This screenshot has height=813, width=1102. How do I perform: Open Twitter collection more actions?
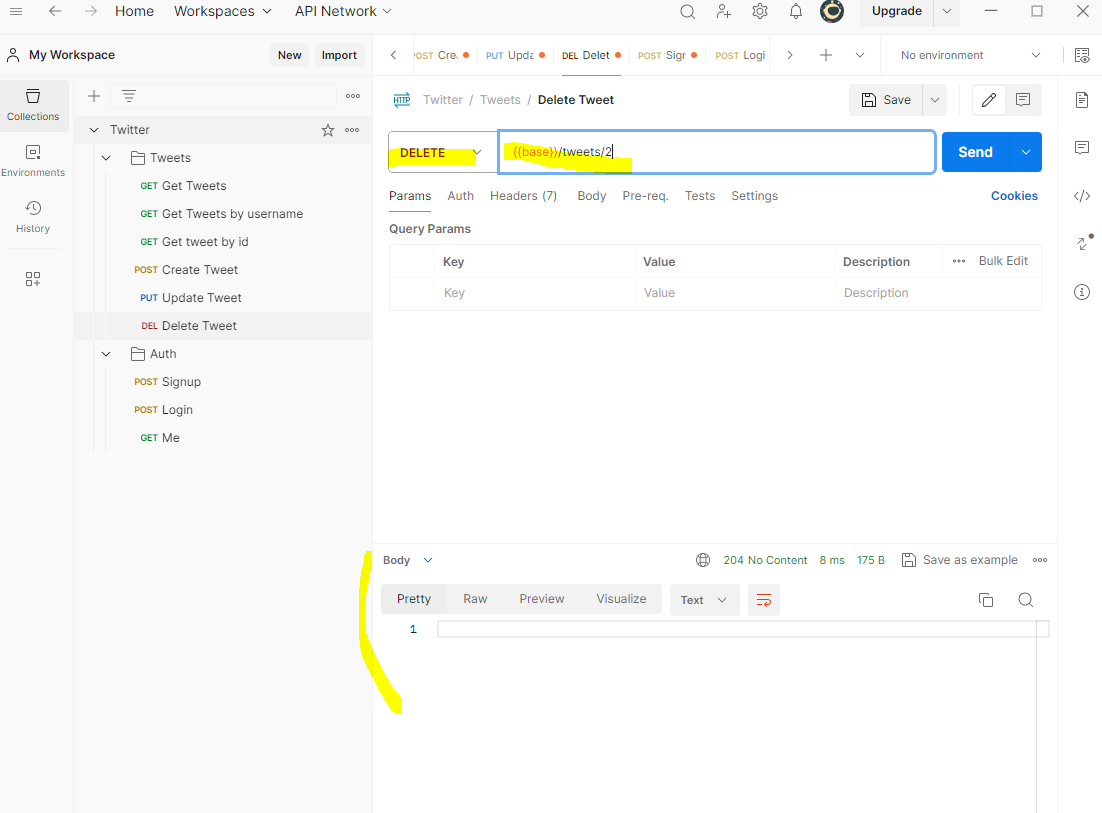(x=352, y=130)
